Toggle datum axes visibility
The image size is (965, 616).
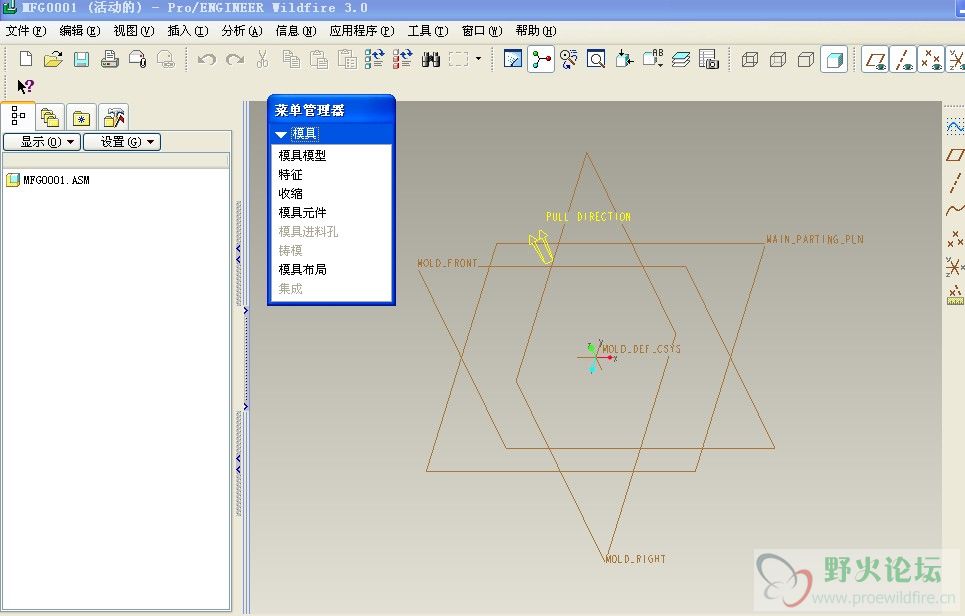pos(903,59)
